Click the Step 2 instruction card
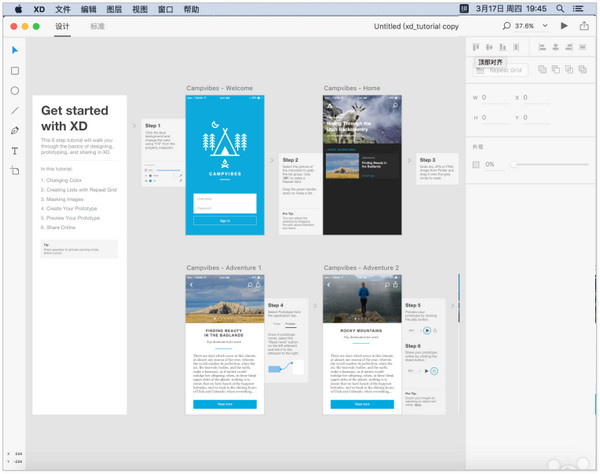 click(x=301, y=194)
